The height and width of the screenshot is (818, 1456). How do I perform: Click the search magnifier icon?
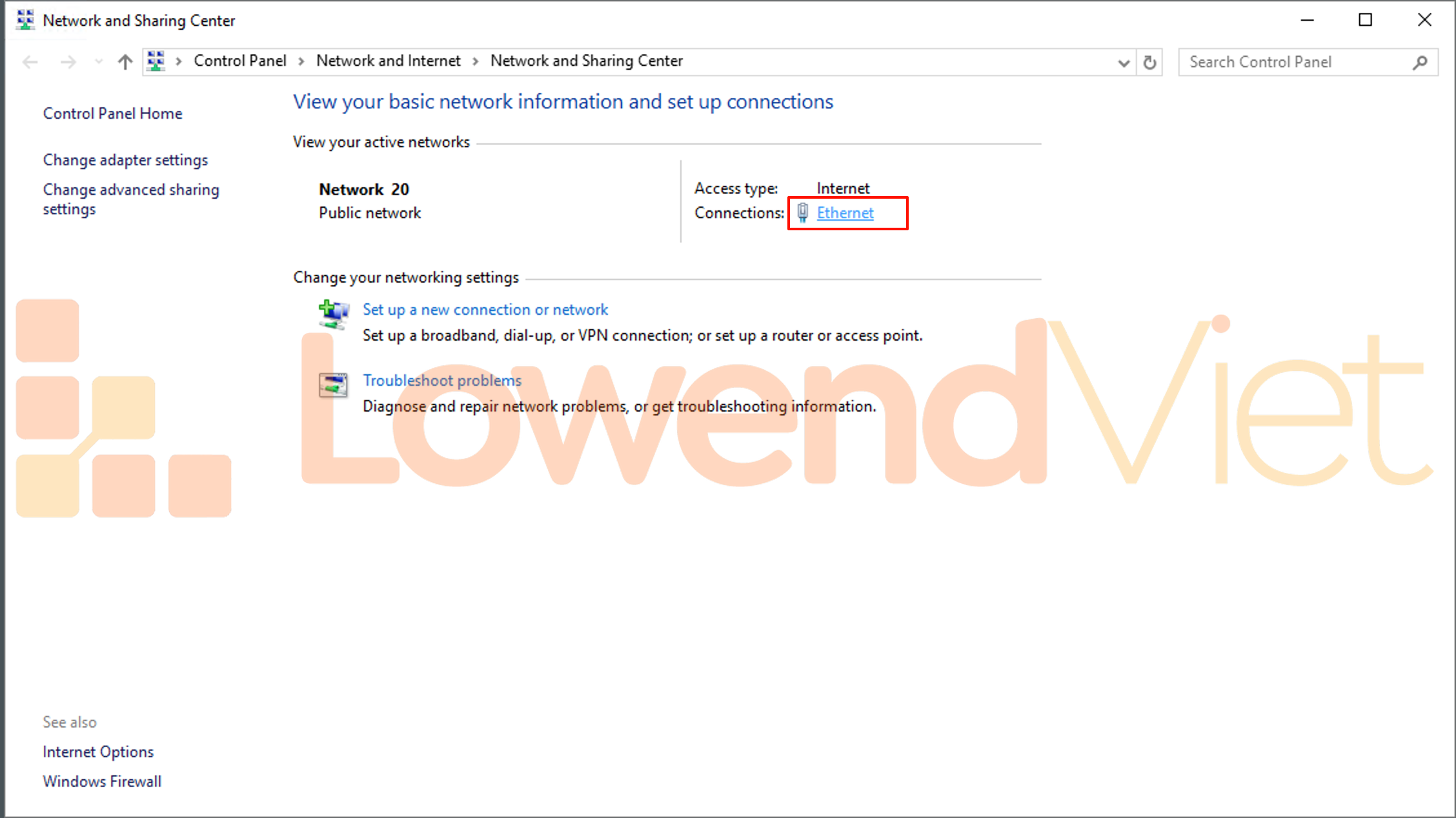[1420, 63]
